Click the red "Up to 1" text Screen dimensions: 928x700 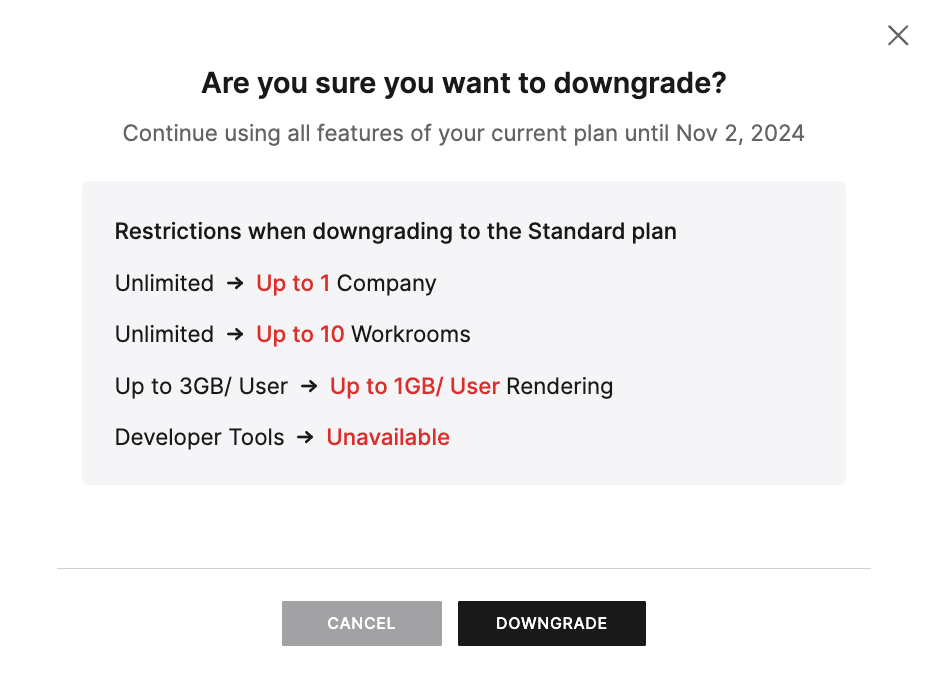293,283
